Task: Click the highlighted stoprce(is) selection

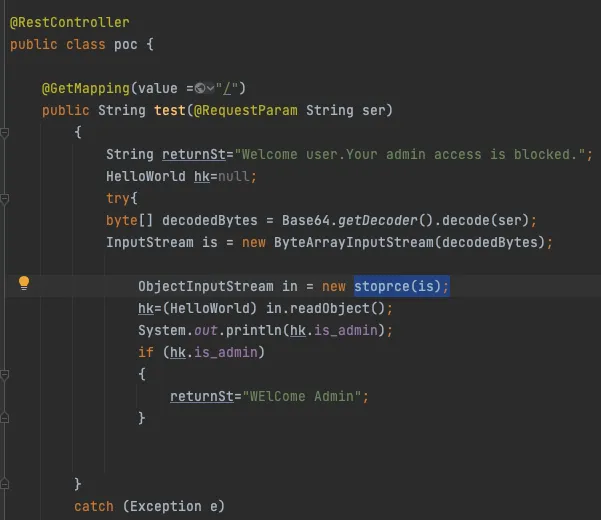Action: click(401, 286)
